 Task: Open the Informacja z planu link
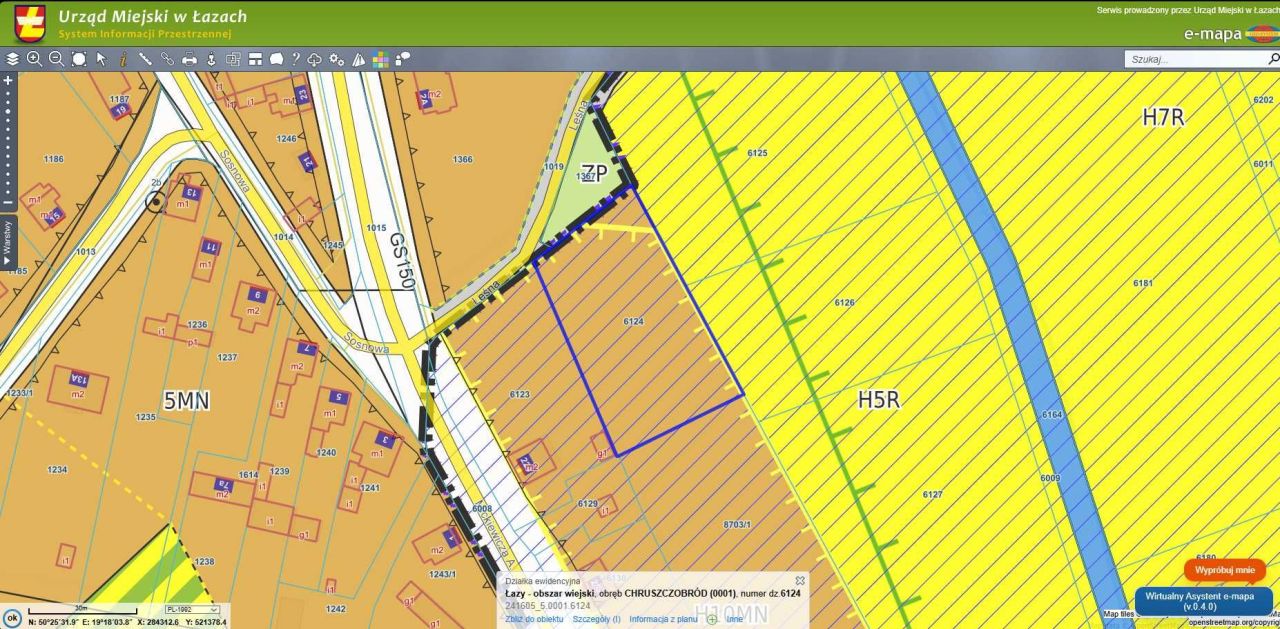(x=663, y=619)
